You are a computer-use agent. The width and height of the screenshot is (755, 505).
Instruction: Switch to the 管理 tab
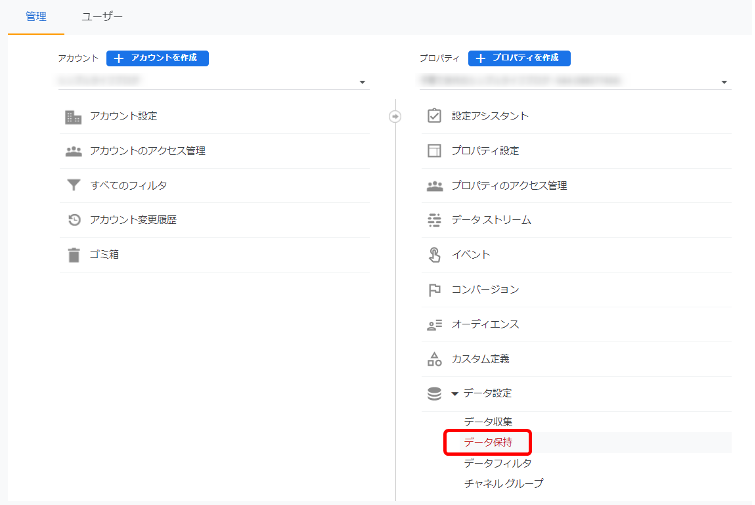click(x=36, y=17)
